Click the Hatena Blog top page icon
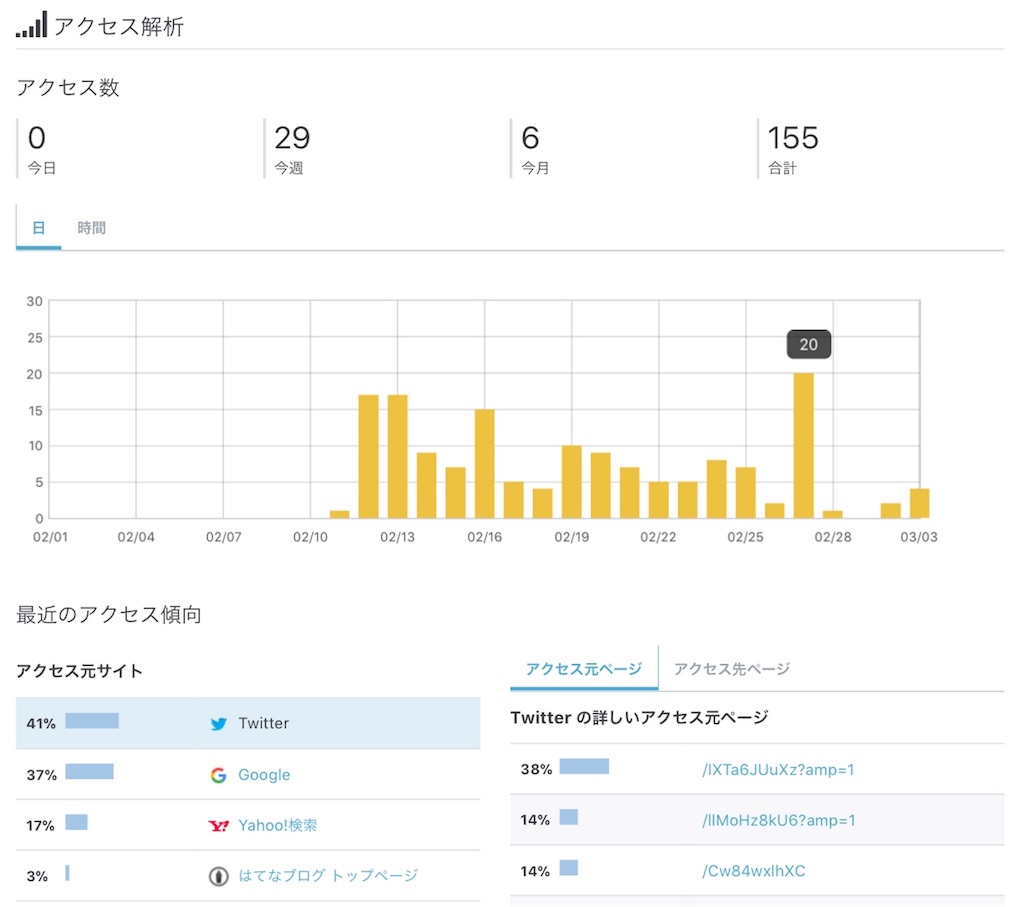Screen dimensions: 1024x907 pos(218,876)
